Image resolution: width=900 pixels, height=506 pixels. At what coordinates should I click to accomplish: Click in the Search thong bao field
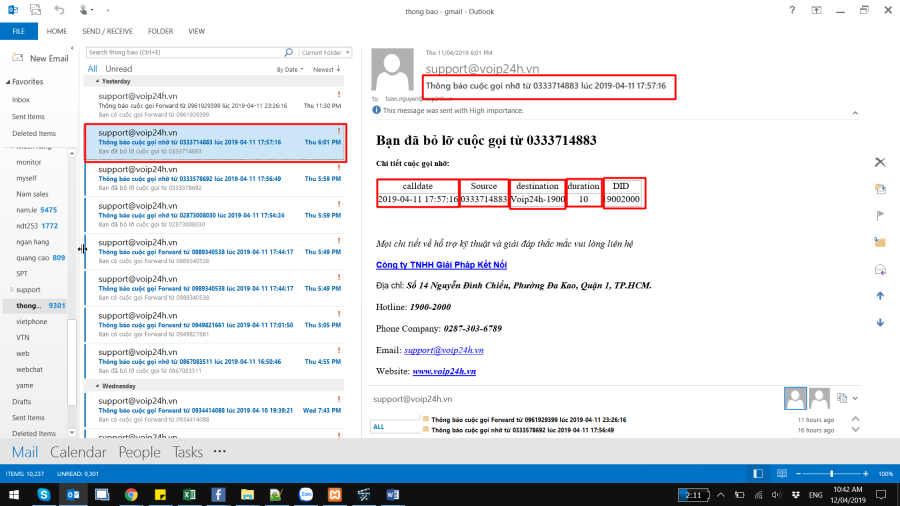[184, 52]
